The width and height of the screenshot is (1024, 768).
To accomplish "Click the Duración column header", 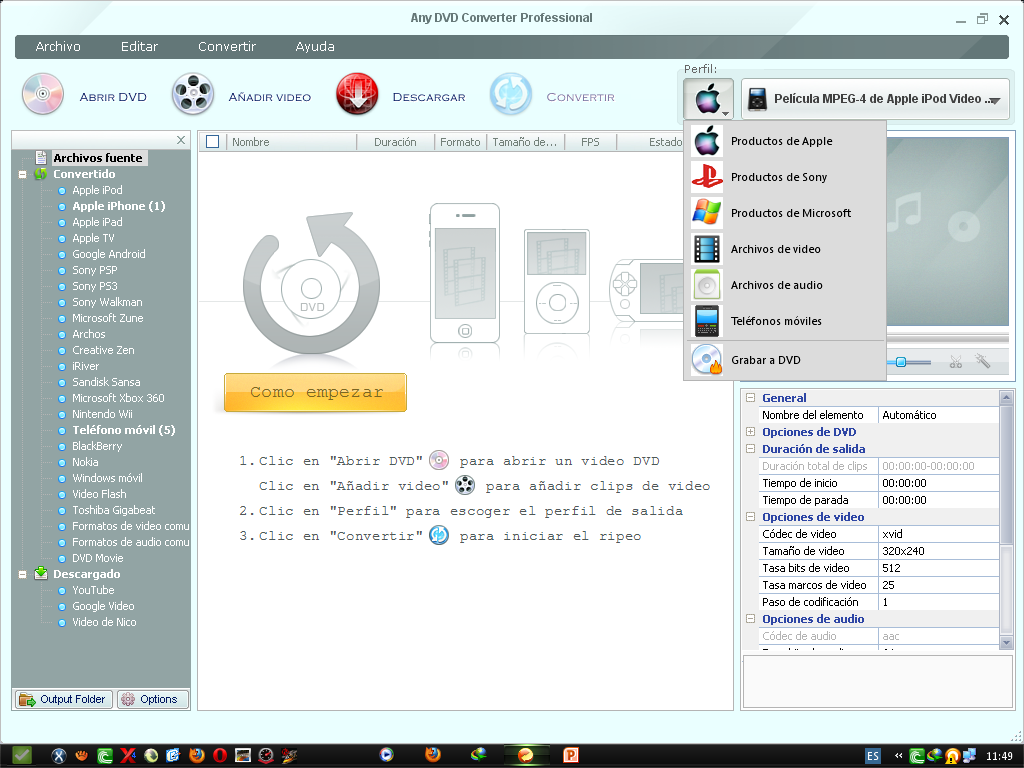I will pyautogui.click(x=396, y=142).
